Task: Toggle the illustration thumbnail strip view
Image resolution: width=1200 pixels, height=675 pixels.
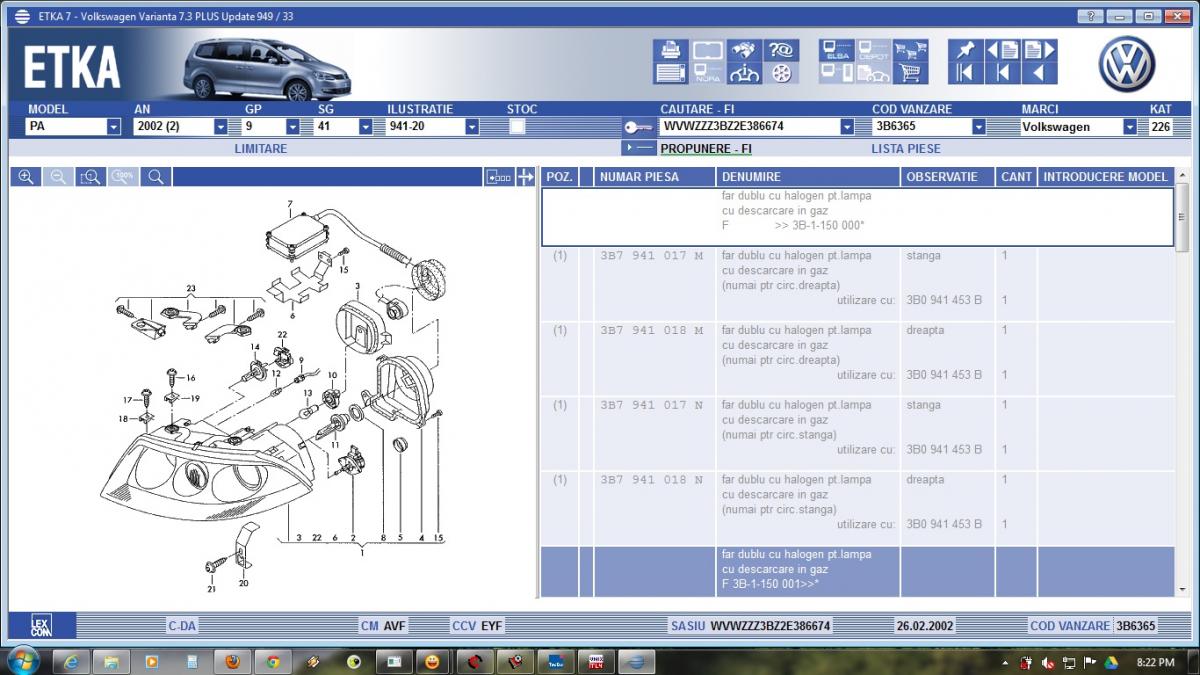Action: 498,177
